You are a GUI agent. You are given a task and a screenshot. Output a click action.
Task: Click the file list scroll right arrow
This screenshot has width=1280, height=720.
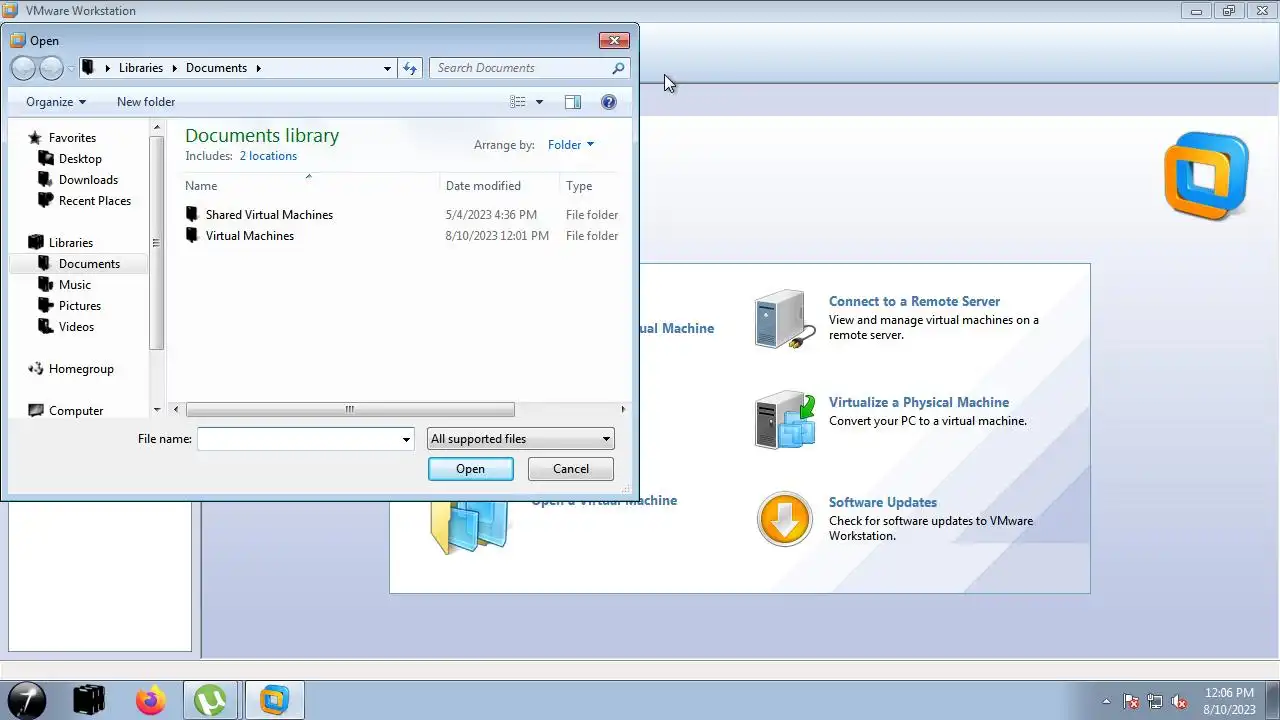coord(623,409)
